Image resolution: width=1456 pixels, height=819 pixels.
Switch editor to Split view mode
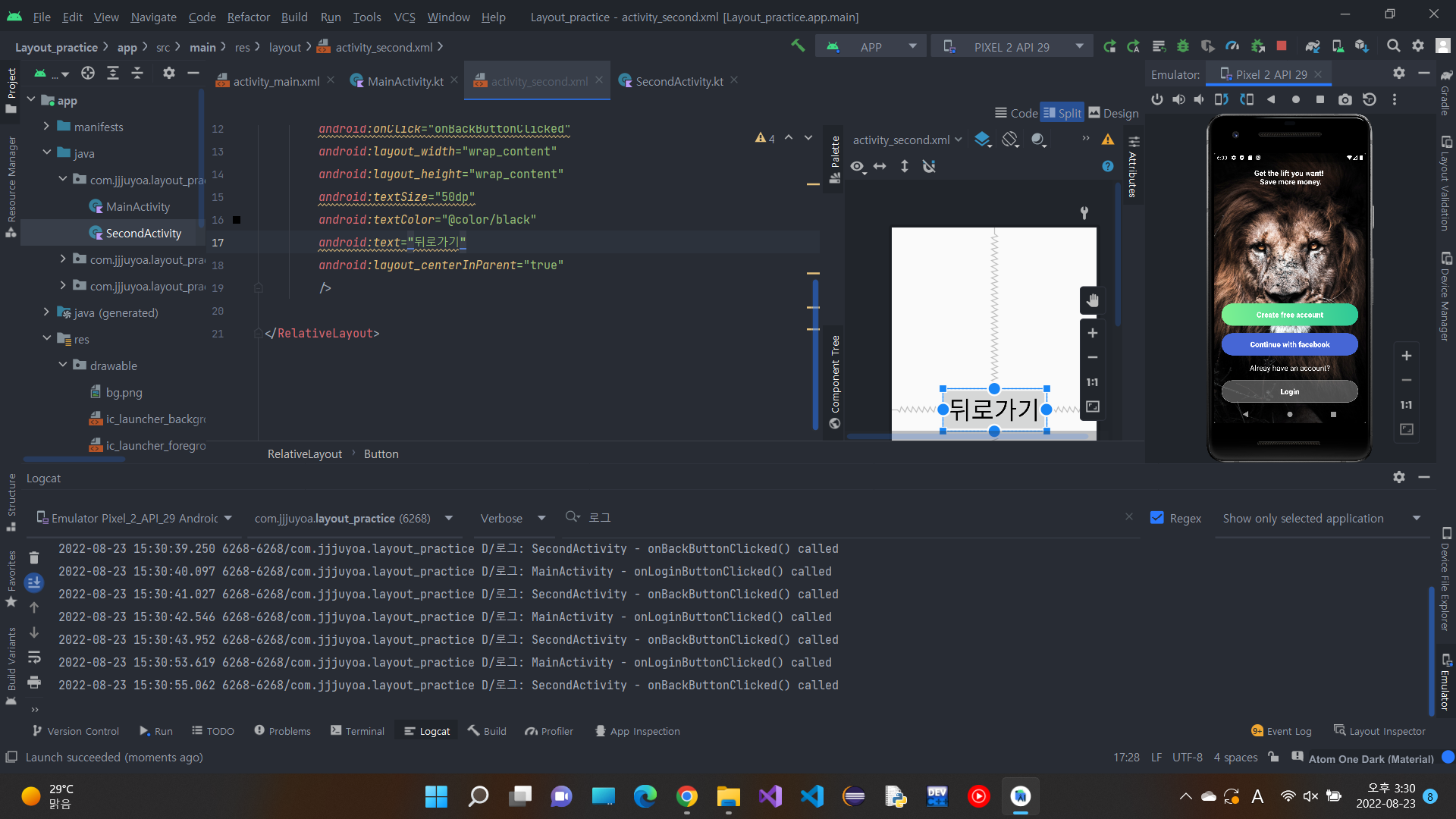[1062, 113]
